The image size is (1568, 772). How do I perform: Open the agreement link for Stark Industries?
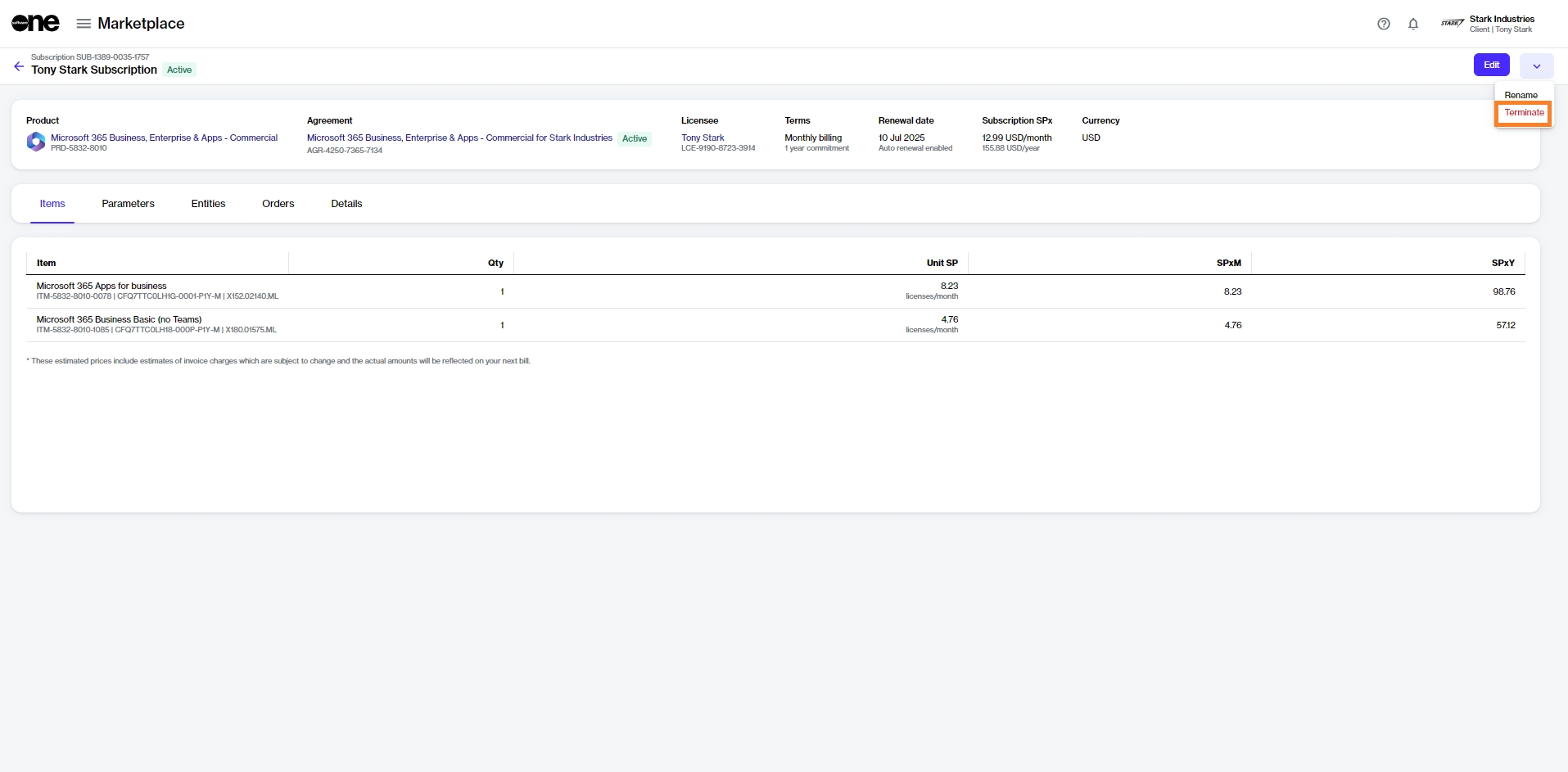pos(459,138)
